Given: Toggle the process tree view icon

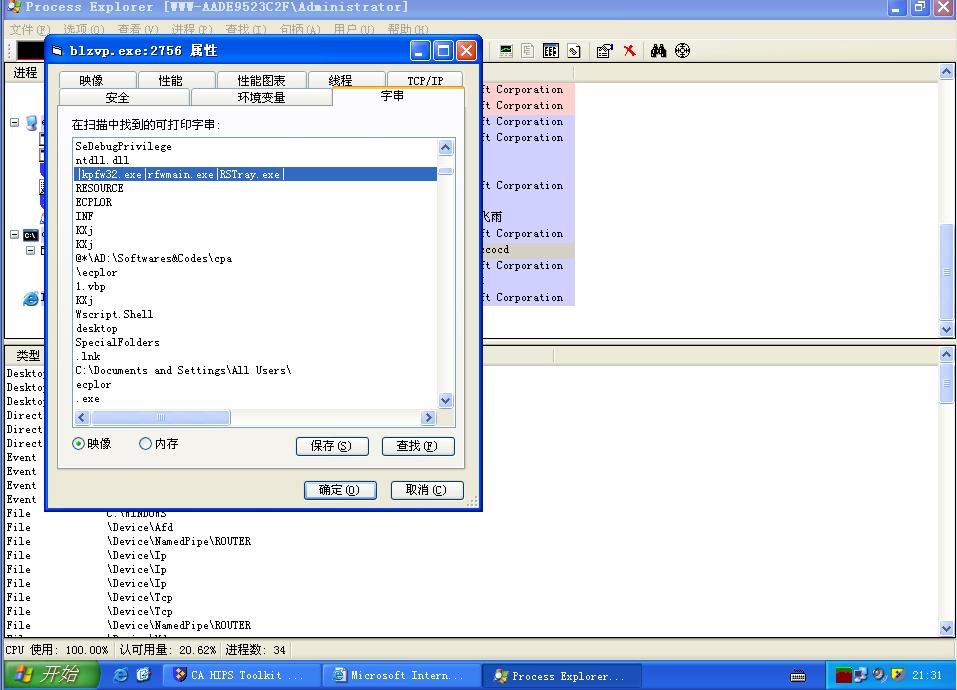Looking at the screenshot, I should click(527, 51).
